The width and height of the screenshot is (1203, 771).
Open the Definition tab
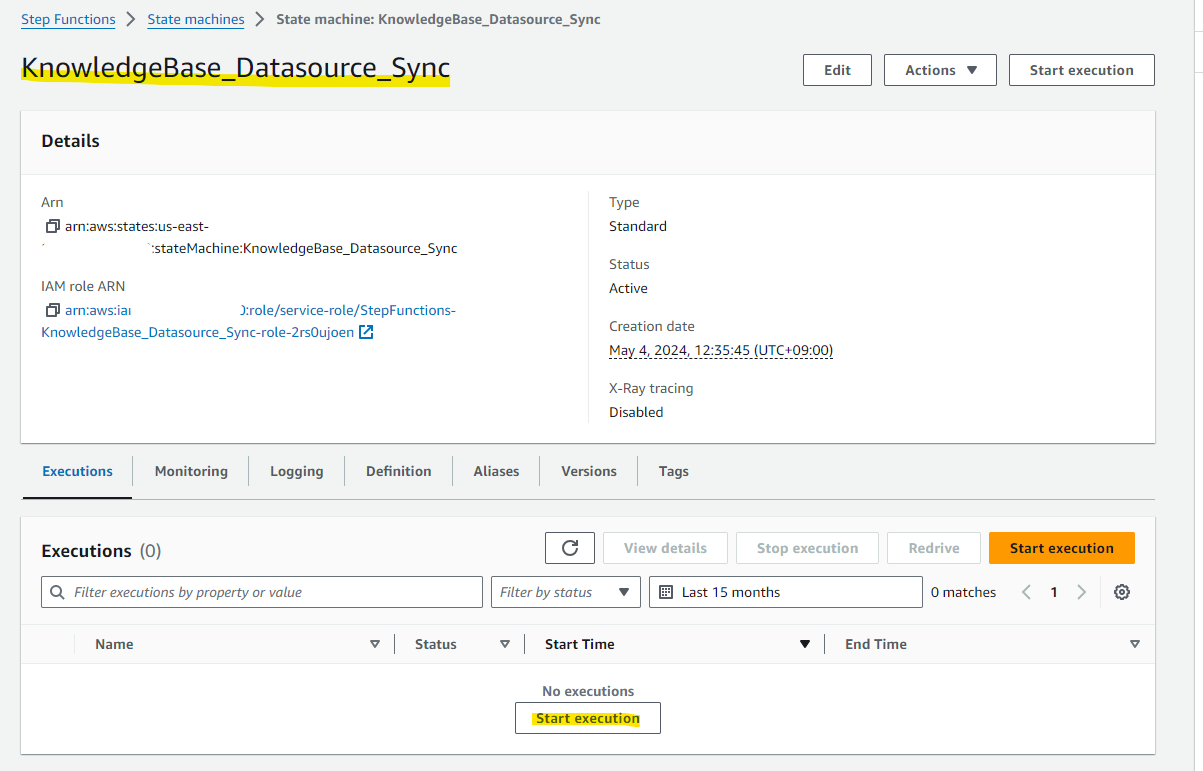click(399, 471)
